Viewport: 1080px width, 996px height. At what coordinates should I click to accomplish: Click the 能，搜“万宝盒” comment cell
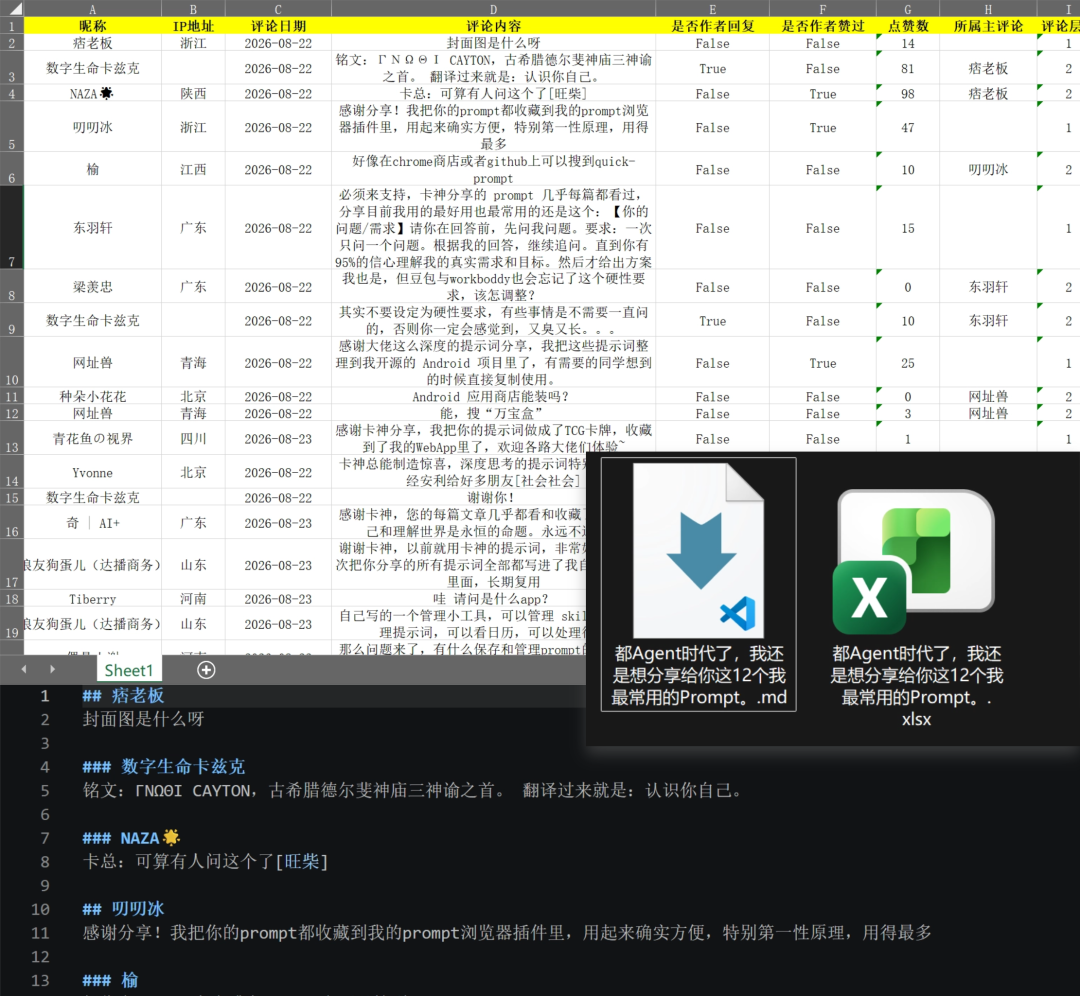click(493, 413)
